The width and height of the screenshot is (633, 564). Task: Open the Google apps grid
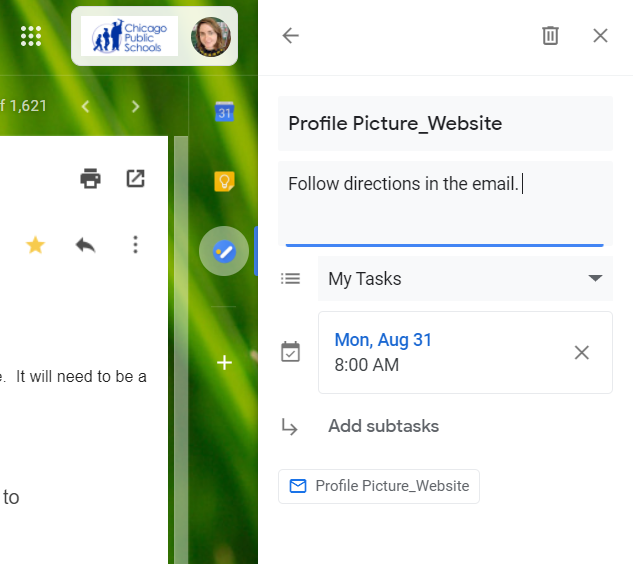pos(31,36)
